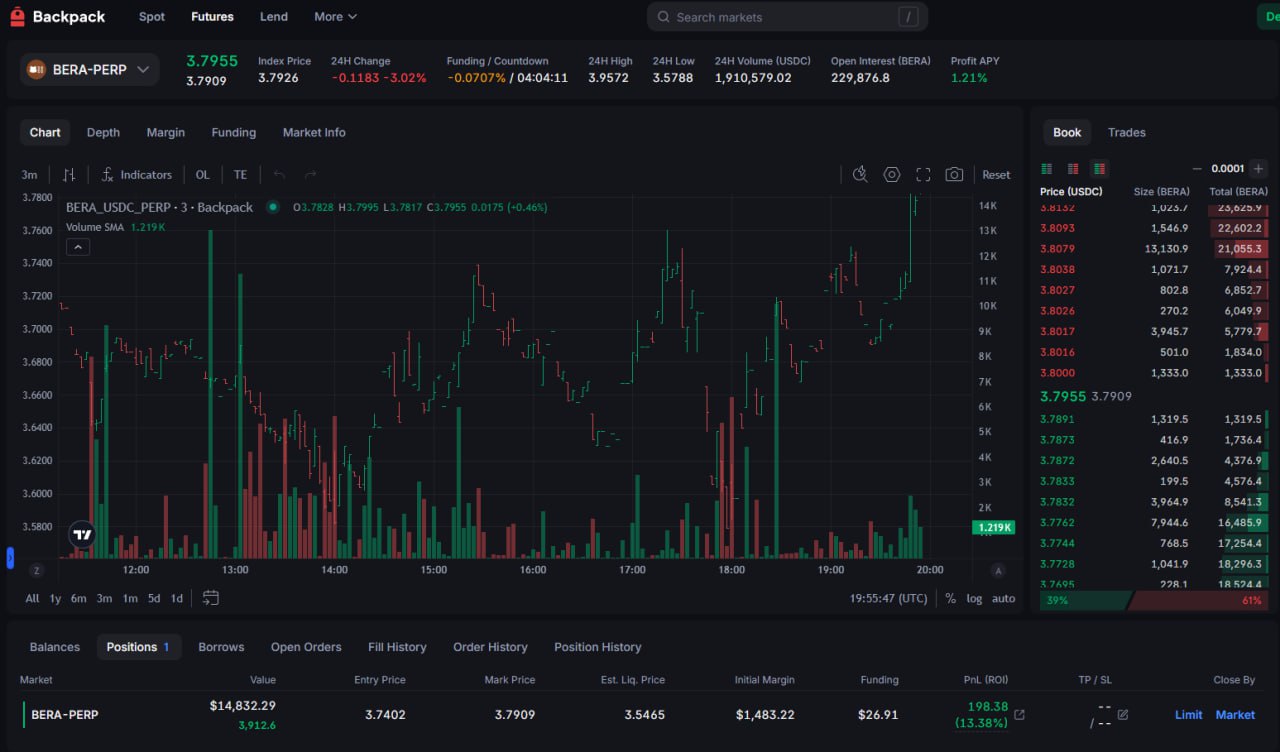Viewport: 1280px width, 752px height.
Task: Choose the bar style chart type icon
Action: (69, 174)
